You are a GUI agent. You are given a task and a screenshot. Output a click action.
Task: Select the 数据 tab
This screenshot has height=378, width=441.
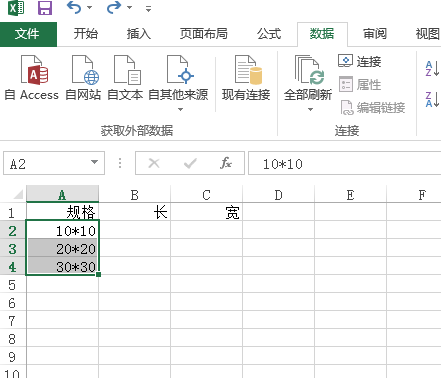322,34
